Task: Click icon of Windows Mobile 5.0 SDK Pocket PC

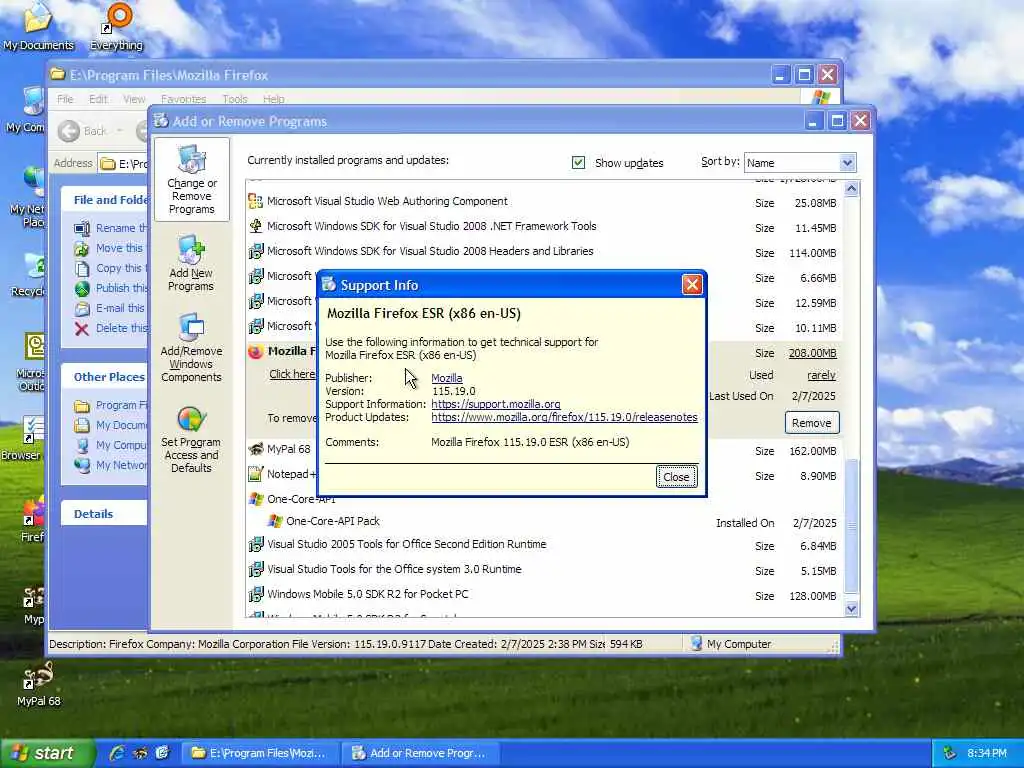Action: [255, 594]
